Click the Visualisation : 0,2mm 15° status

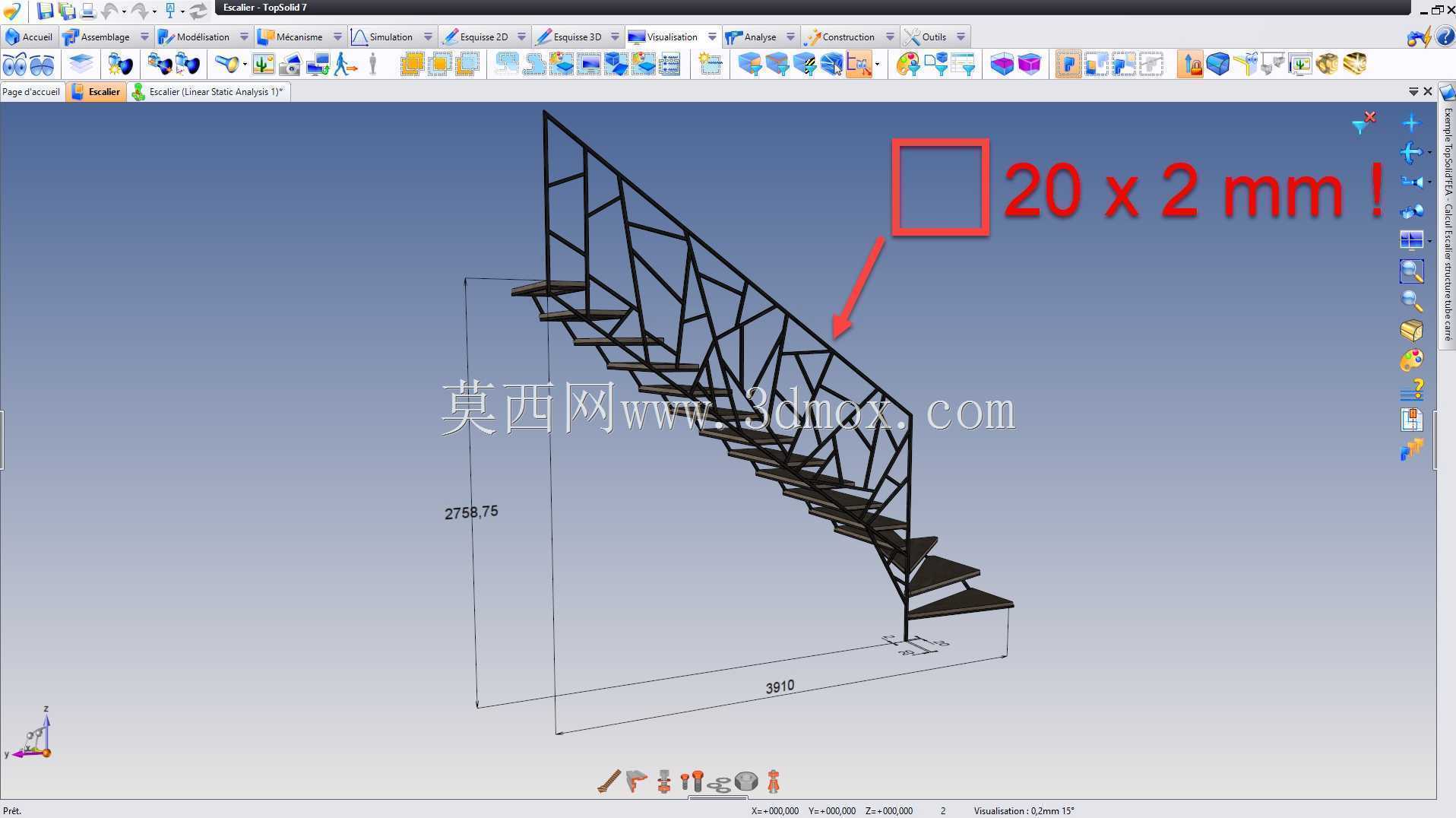(x=1024, y=811)
